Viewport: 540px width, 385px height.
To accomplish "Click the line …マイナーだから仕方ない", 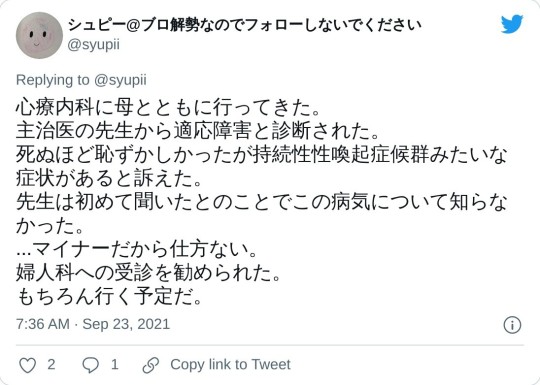I will pyautogui.click(x=137, y=249).
